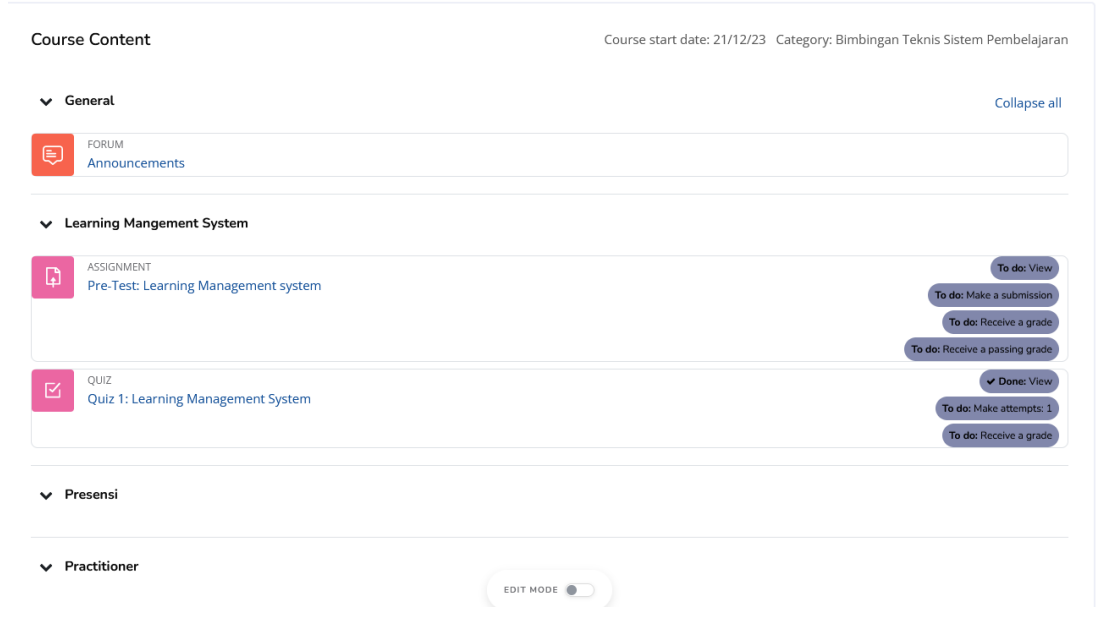Click the pink assignment Pre-Test icon

pos(52,278)
